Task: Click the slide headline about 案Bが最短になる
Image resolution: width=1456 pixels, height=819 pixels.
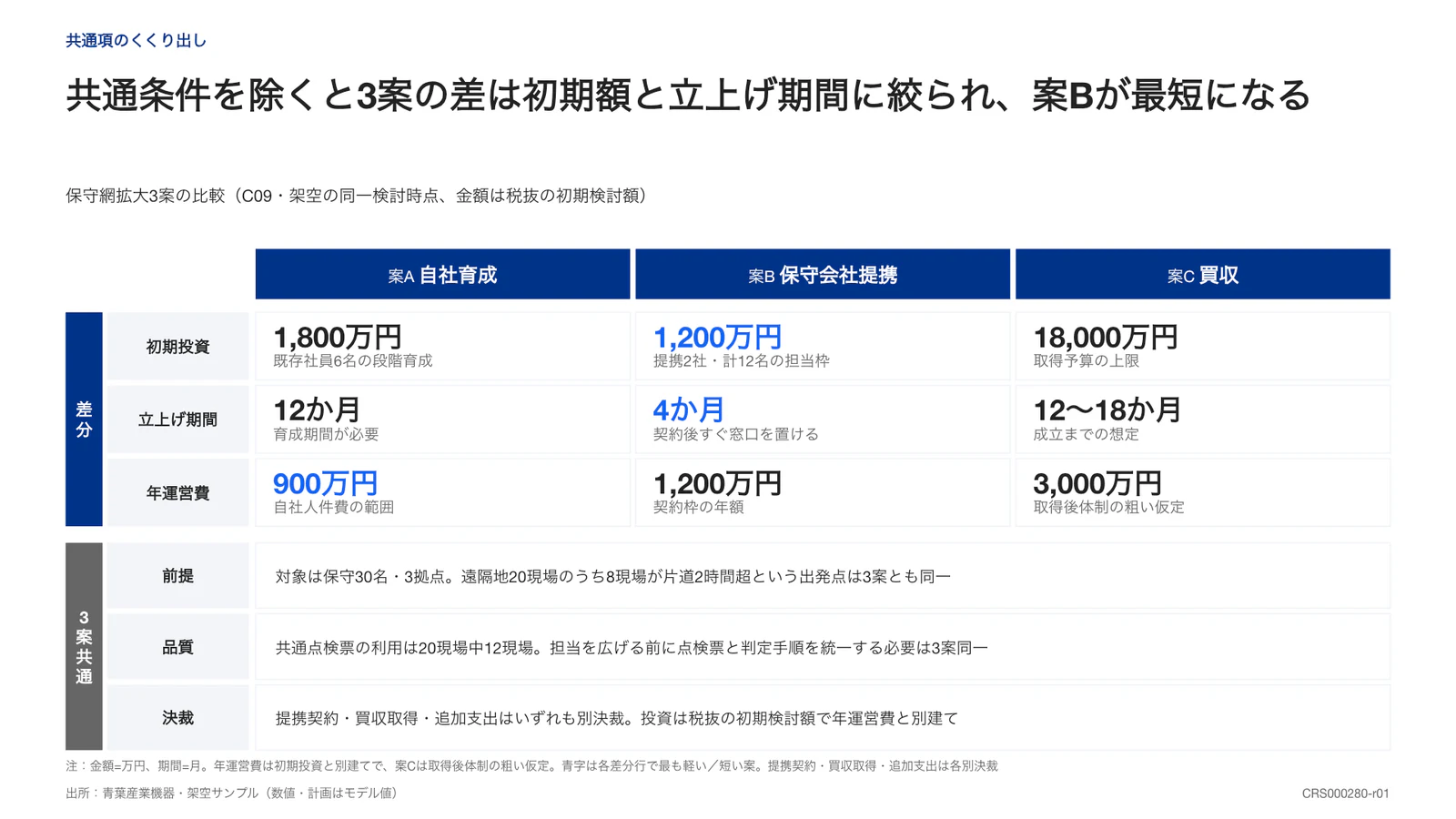Action: tap(688, 96)
